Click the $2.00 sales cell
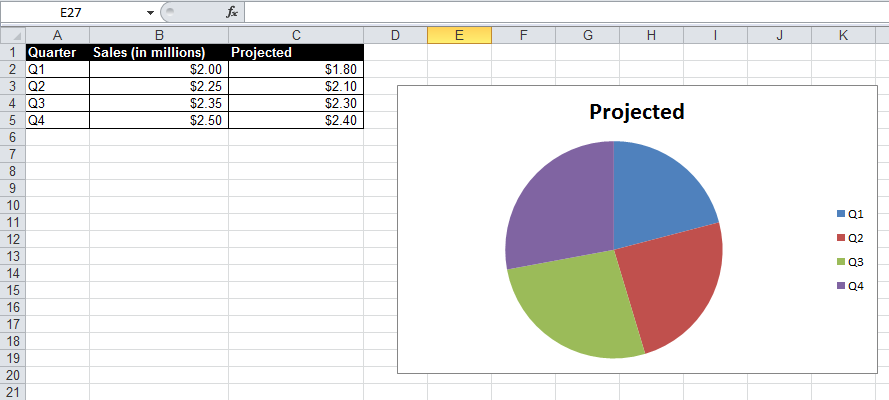 point(159,69)
